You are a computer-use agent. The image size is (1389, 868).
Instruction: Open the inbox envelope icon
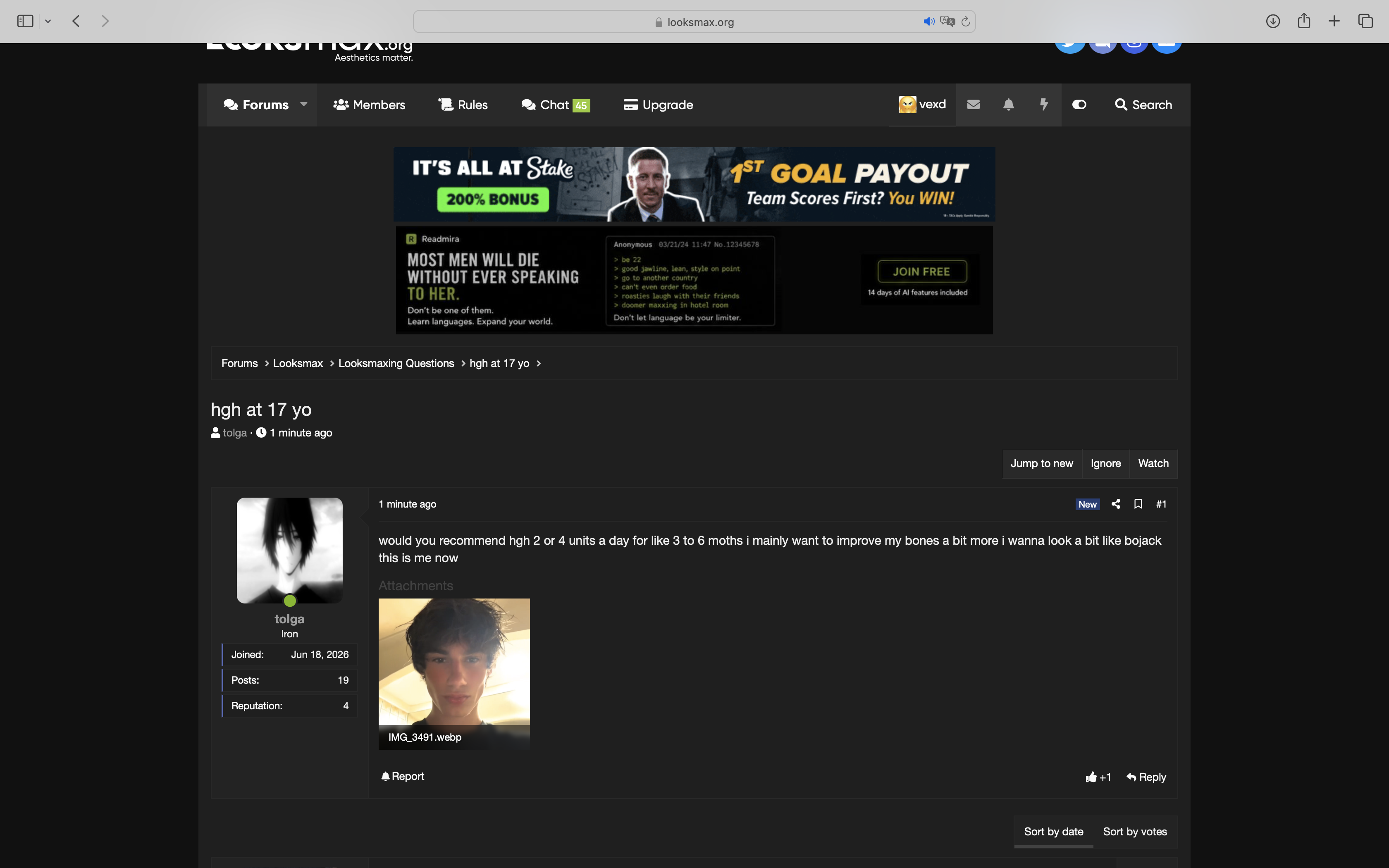coord(974,105)
